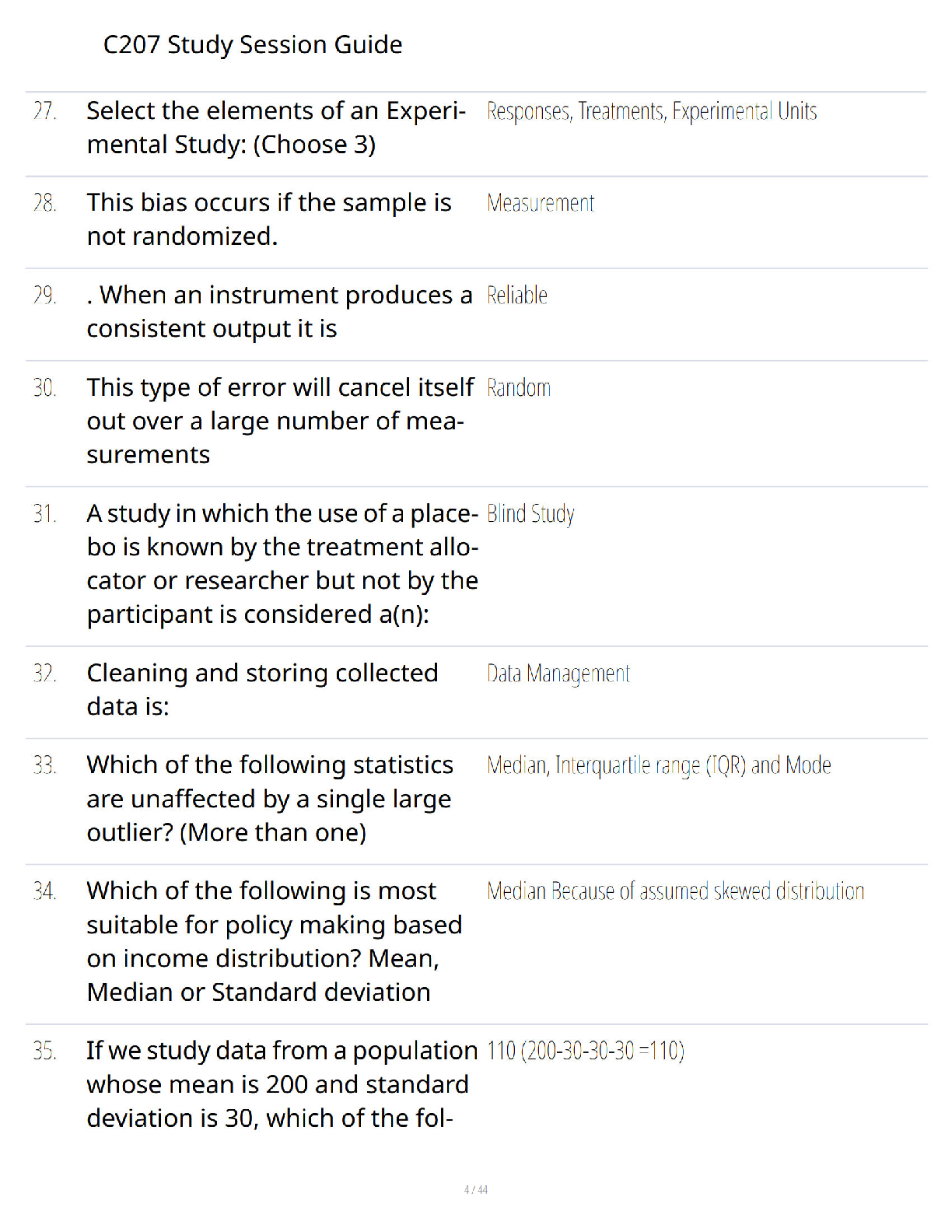Viewport: 952px width, 1232px height.
Task: Select question 35 about population mean 200
Action: [x=282, y=1084]
